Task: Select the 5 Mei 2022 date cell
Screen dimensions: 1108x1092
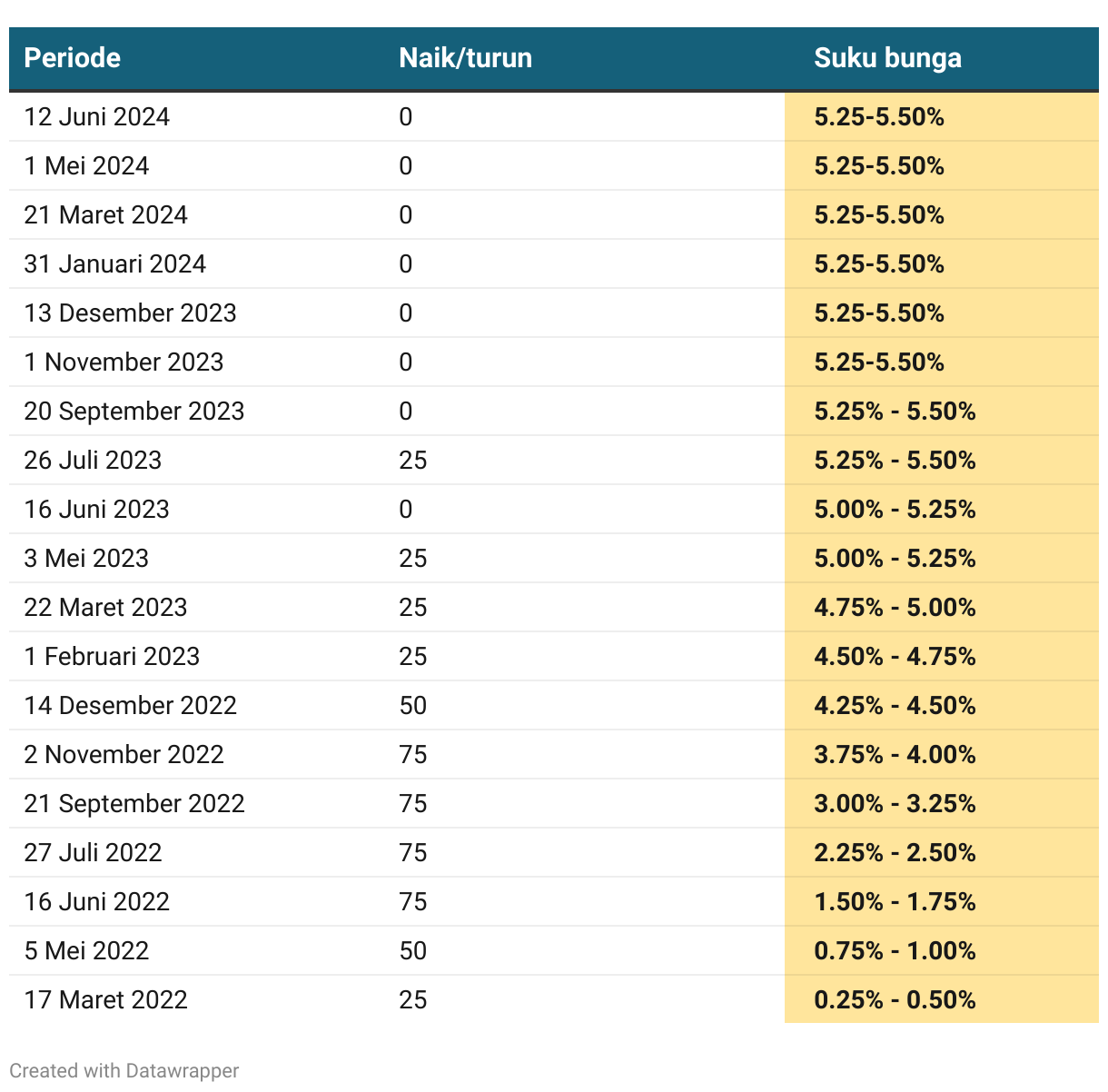Action: [x=86, y=951]
